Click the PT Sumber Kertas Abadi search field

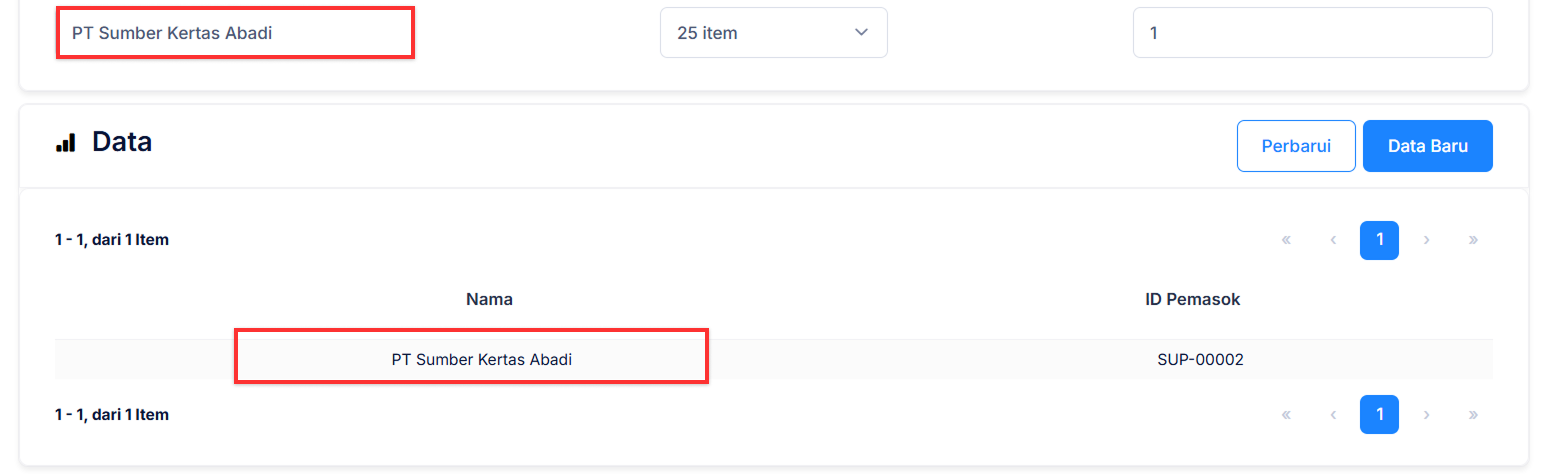click(x=234, y=33)
